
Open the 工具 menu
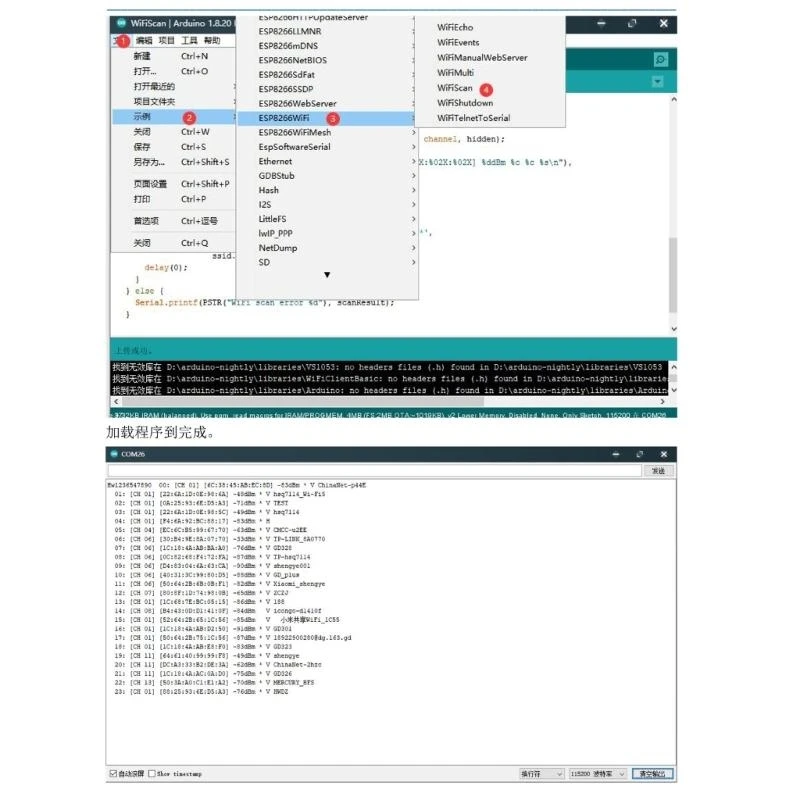point(189,40)
